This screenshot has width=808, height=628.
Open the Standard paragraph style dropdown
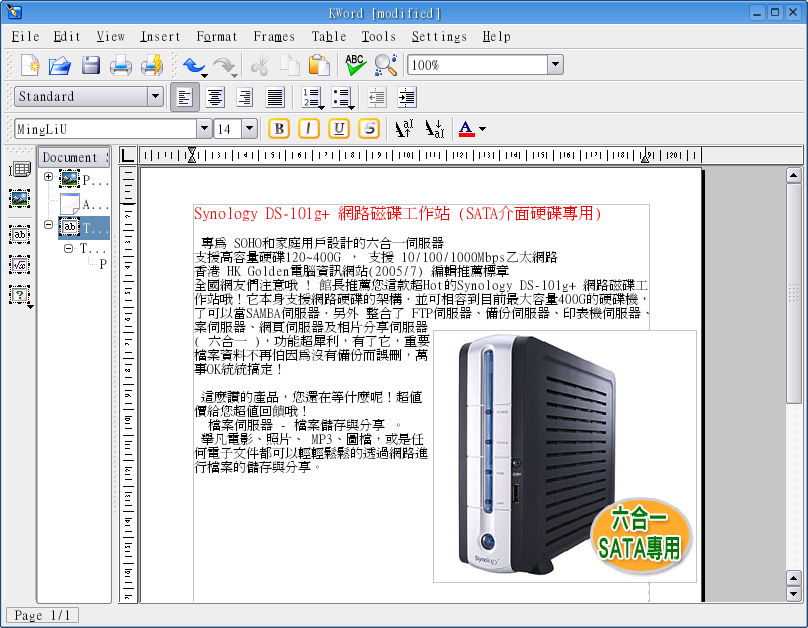(x=155, y=97)
